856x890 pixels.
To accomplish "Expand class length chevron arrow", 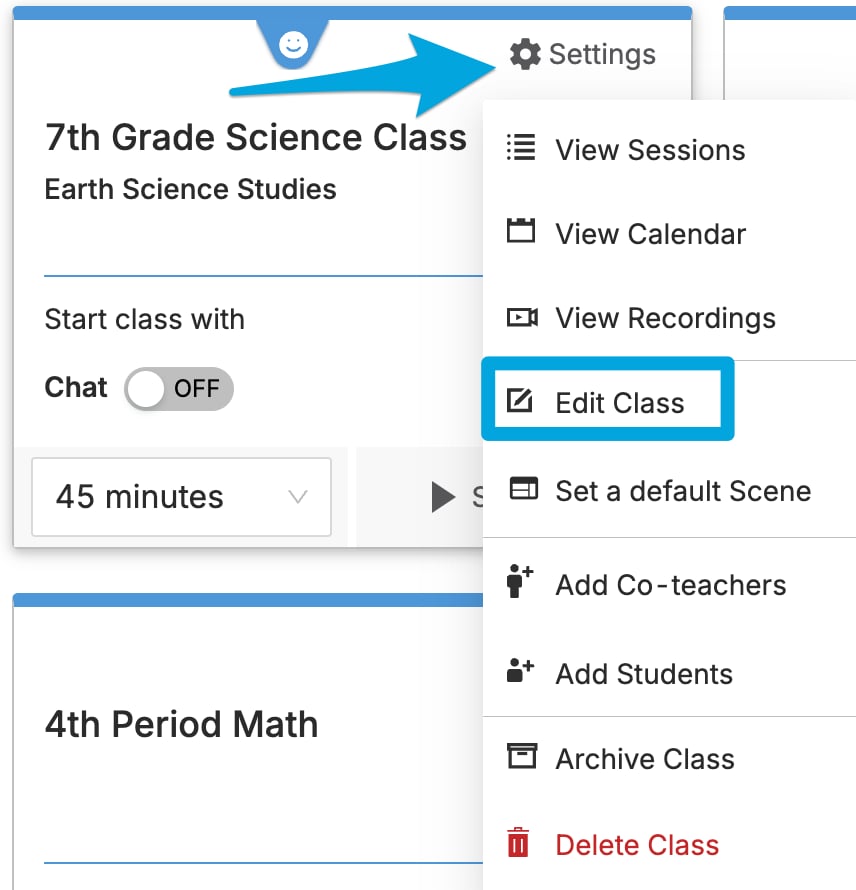I will point(297,497).
